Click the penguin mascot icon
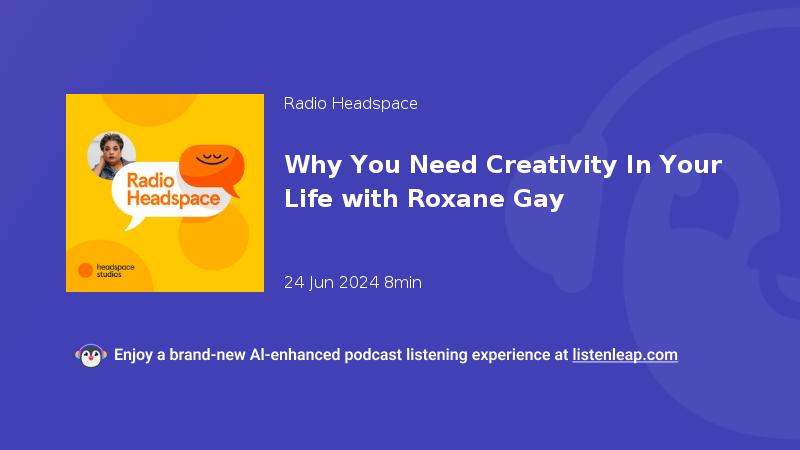800x450 pixels. pyautogui.click(x=91, y=356)
